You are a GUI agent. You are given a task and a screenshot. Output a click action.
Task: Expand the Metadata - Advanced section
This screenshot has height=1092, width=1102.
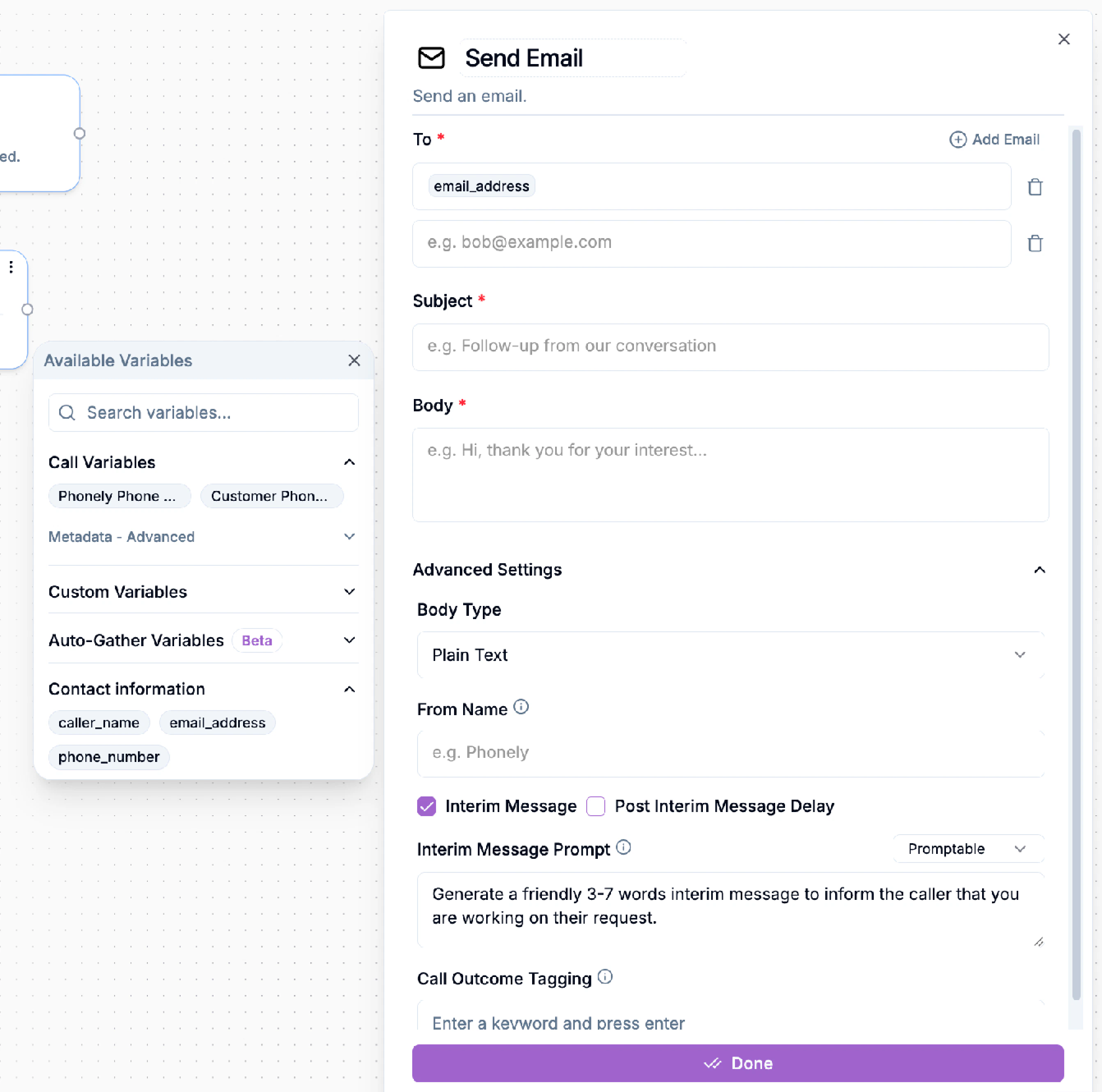[349, 537]
